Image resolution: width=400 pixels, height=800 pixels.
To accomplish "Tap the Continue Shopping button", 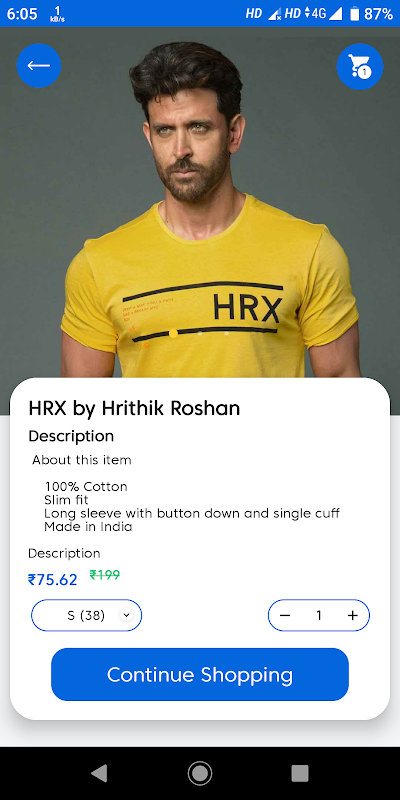I will coord(200,674).
